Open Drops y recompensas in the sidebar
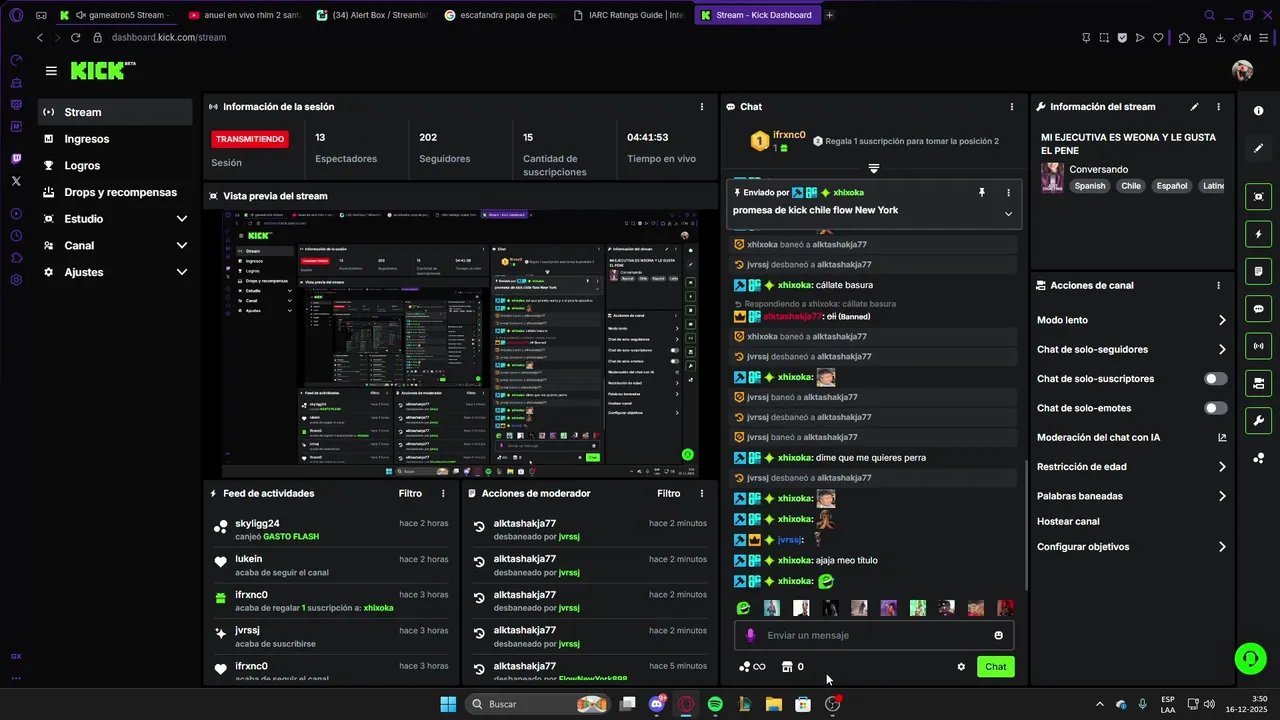This screenshot has height=720, width=1280. click(x=116, y=192)
